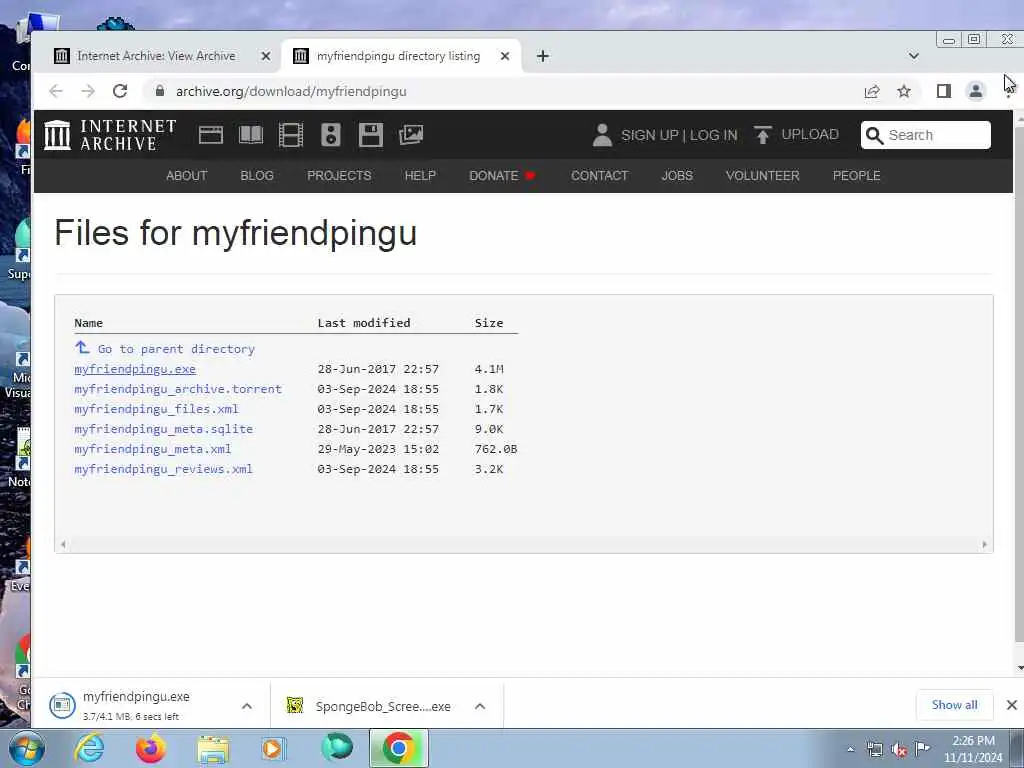
Task: Open the BLOG menu item
Action: [x=257, y=176]
